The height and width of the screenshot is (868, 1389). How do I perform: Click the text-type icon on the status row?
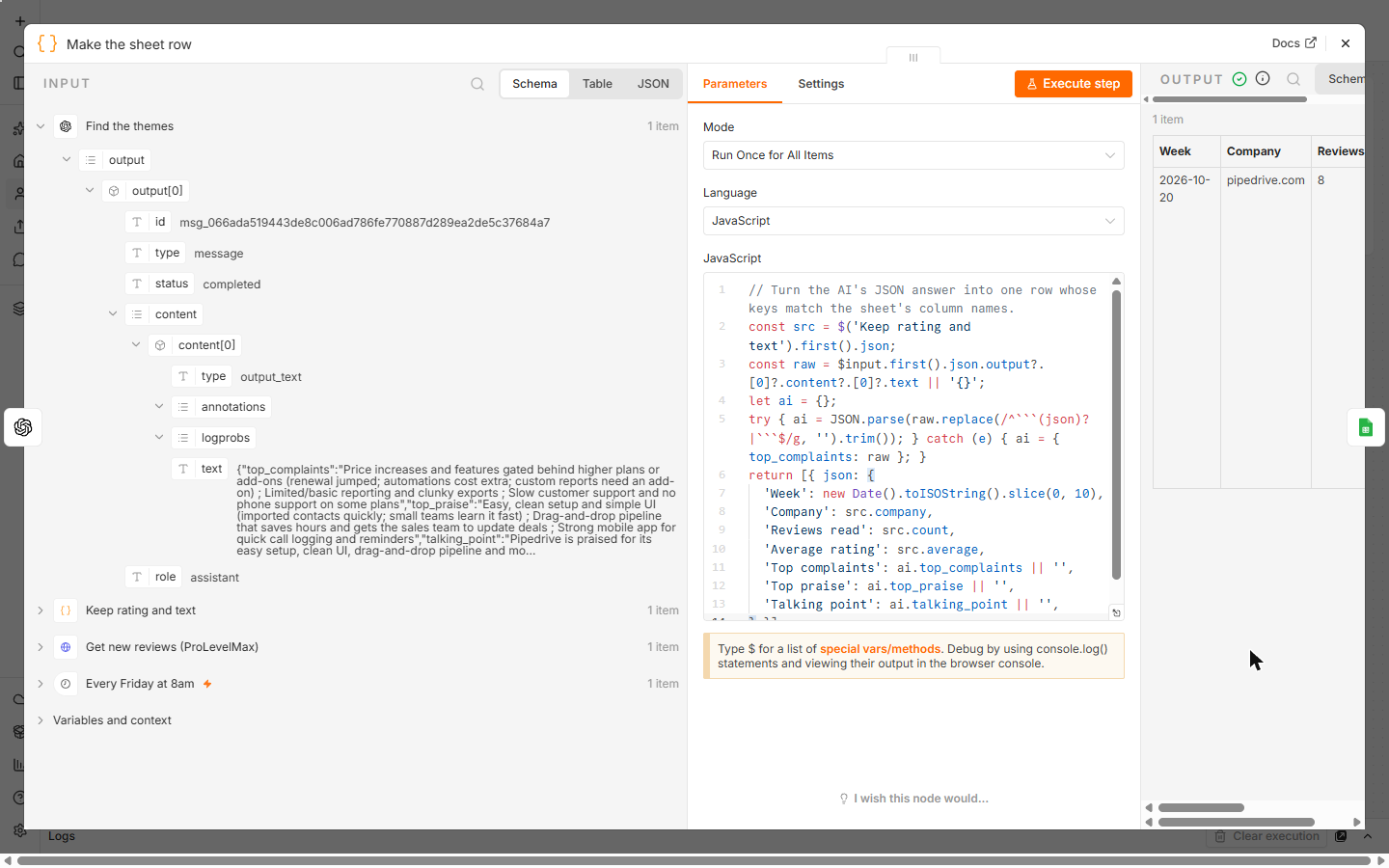(137, 284)
